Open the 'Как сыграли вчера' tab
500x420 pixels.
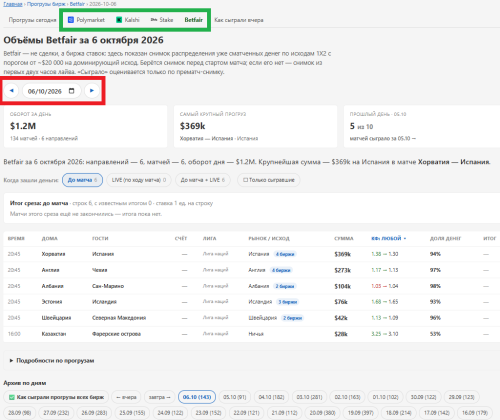[x=239, y=20]
